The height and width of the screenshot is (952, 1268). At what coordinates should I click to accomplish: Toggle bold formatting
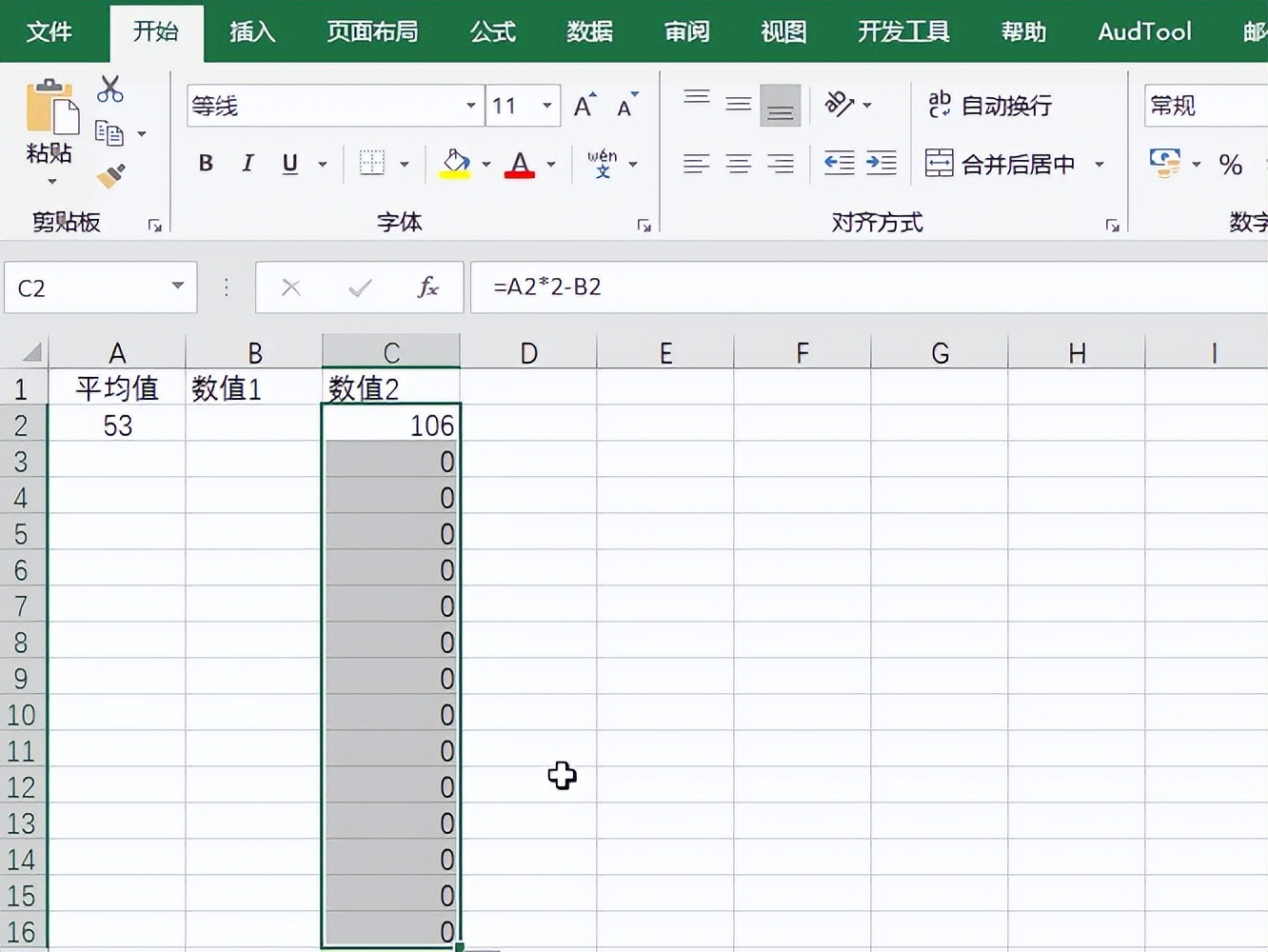pyautogui.click(x=205, y=163)
